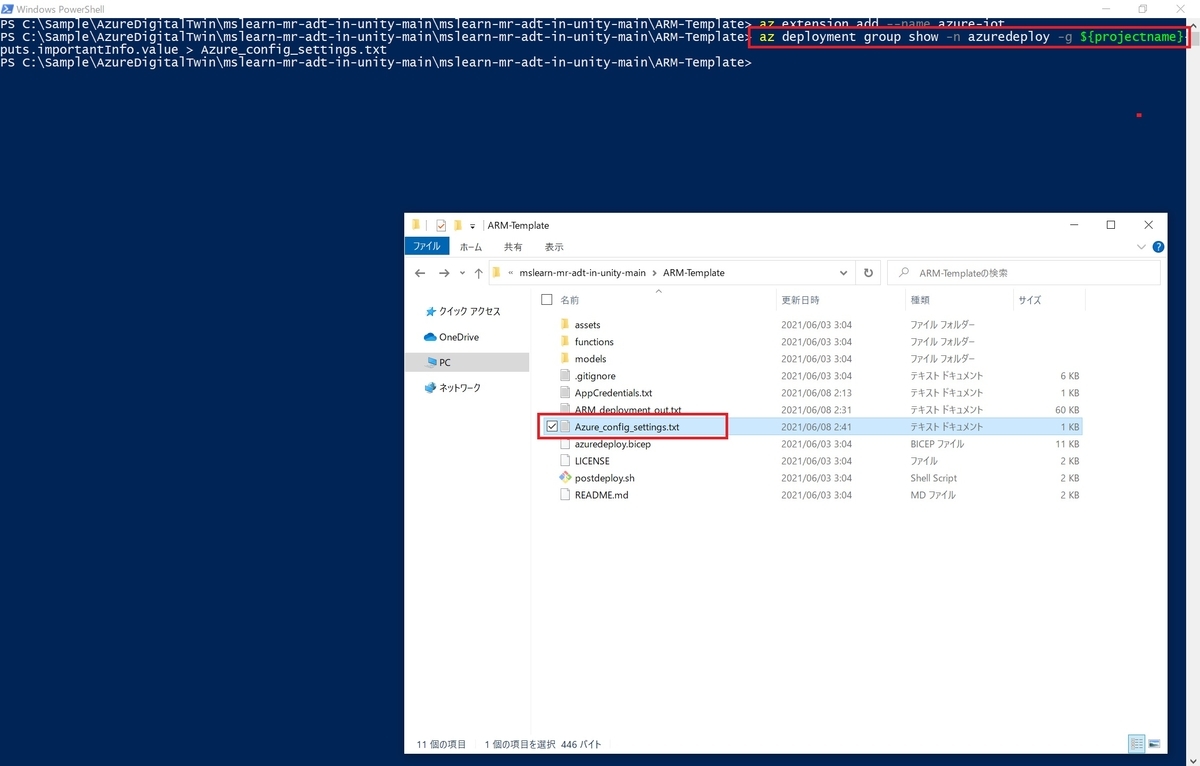Sort by the 名前 column header
Viewport: 1200px width, 766px height.
pos(569,299)
